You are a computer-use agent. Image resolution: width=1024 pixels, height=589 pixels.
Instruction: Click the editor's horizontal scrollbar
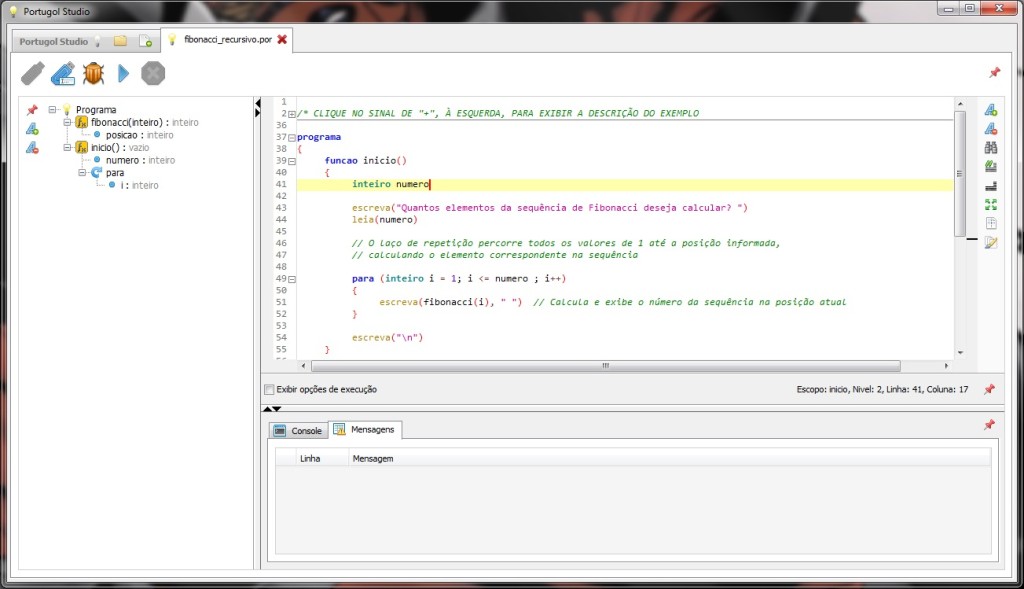(605, 366)
